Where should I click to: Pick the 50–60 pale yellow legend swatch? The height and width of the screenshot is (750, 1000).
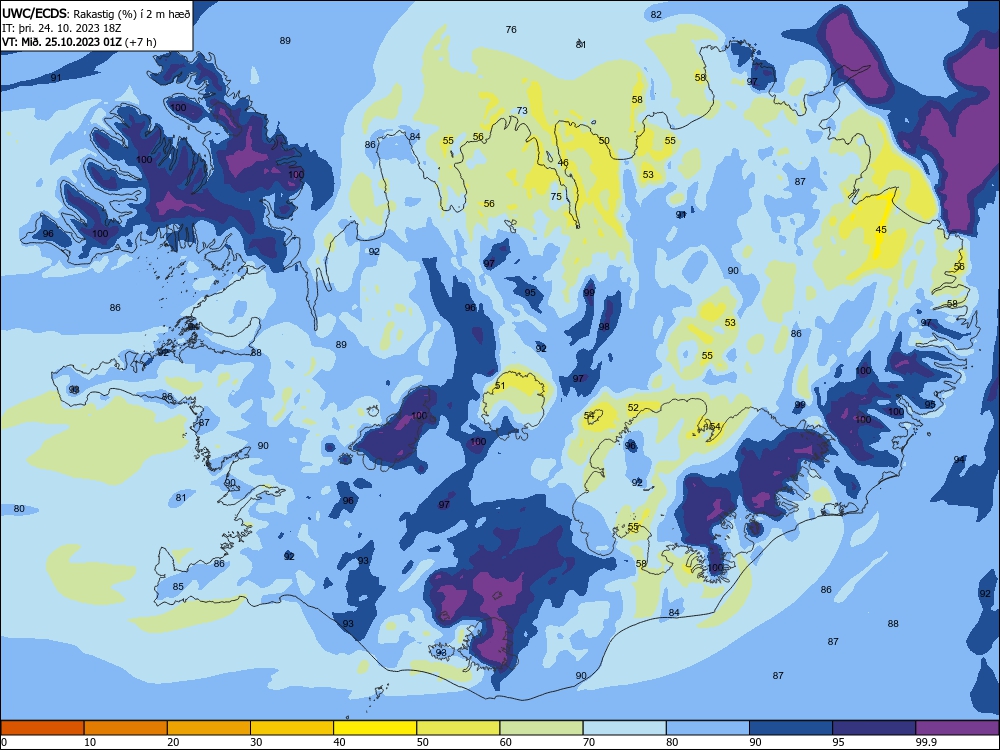[458, 728]
